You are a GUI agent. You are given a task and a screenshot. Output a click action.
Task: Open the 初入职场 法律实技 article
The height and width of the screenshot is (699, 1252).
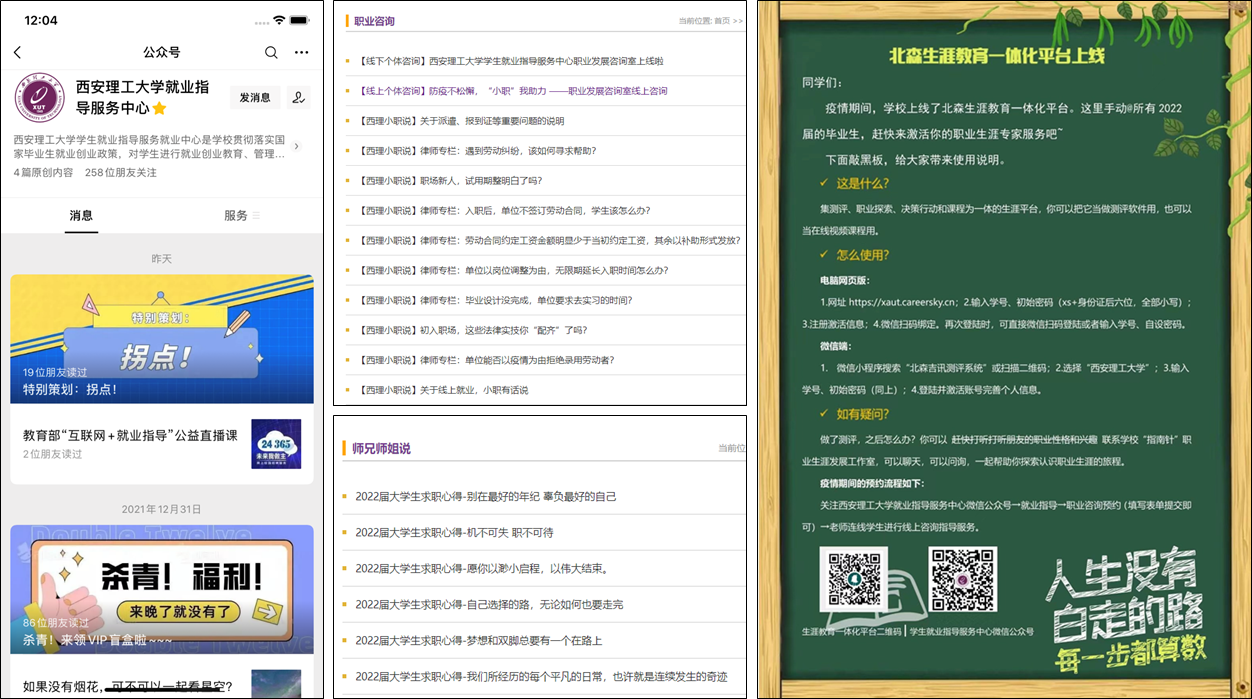click(x=472, y=331)
